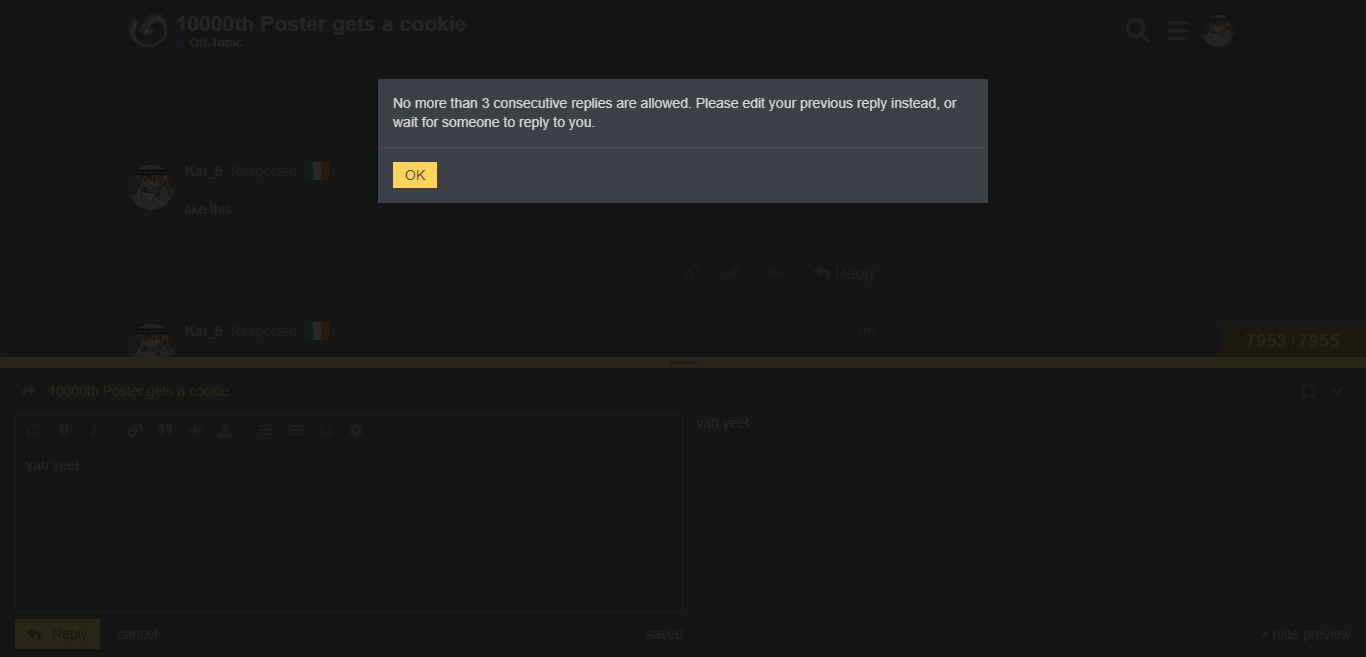Open the hamburger menu icon
Viewport: 1366px width, 657px height.
coord(1177,31)
